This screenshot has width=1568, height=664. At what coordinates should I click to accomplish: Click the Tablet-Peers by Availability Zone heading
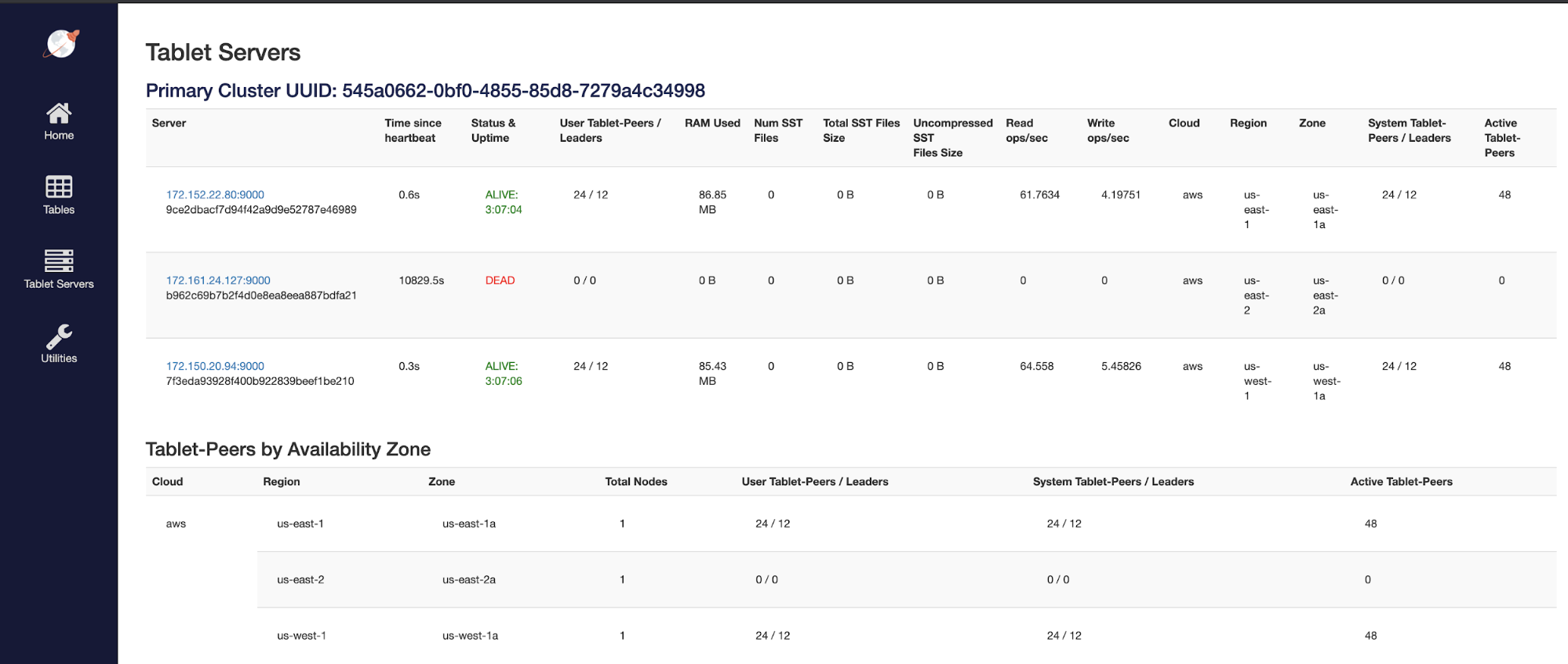click(288, 449)
